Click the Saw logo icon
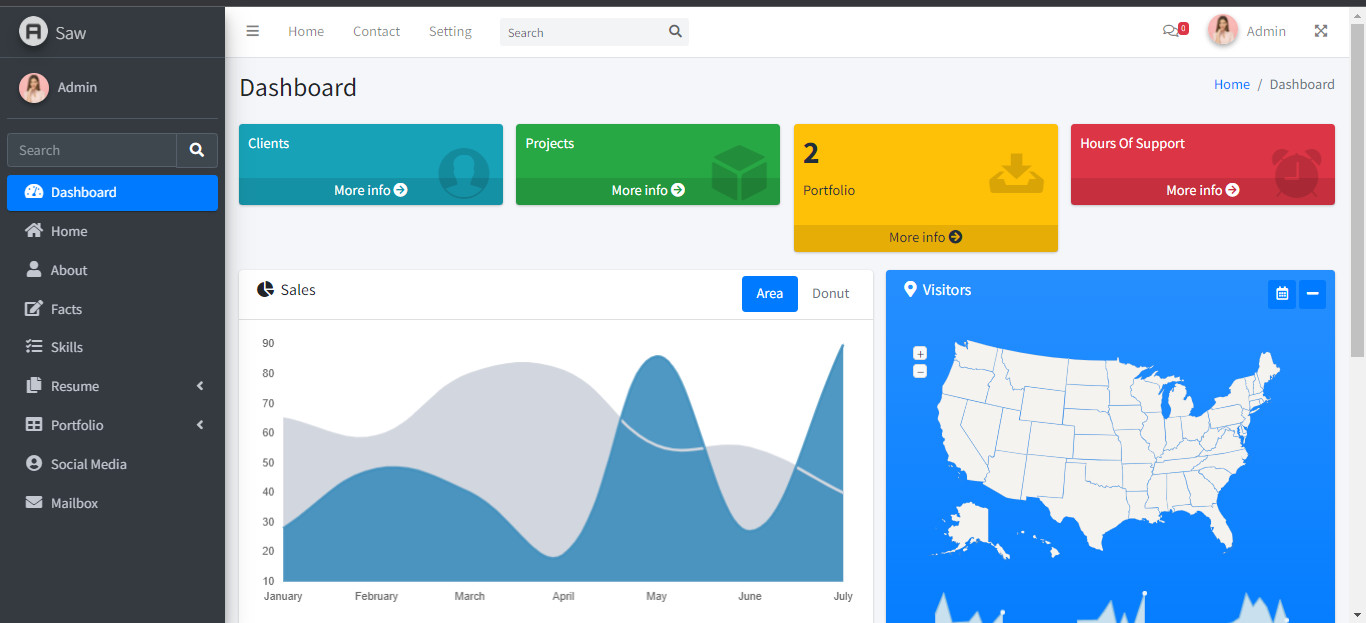Screen dimensions: 1366x623 33,31
